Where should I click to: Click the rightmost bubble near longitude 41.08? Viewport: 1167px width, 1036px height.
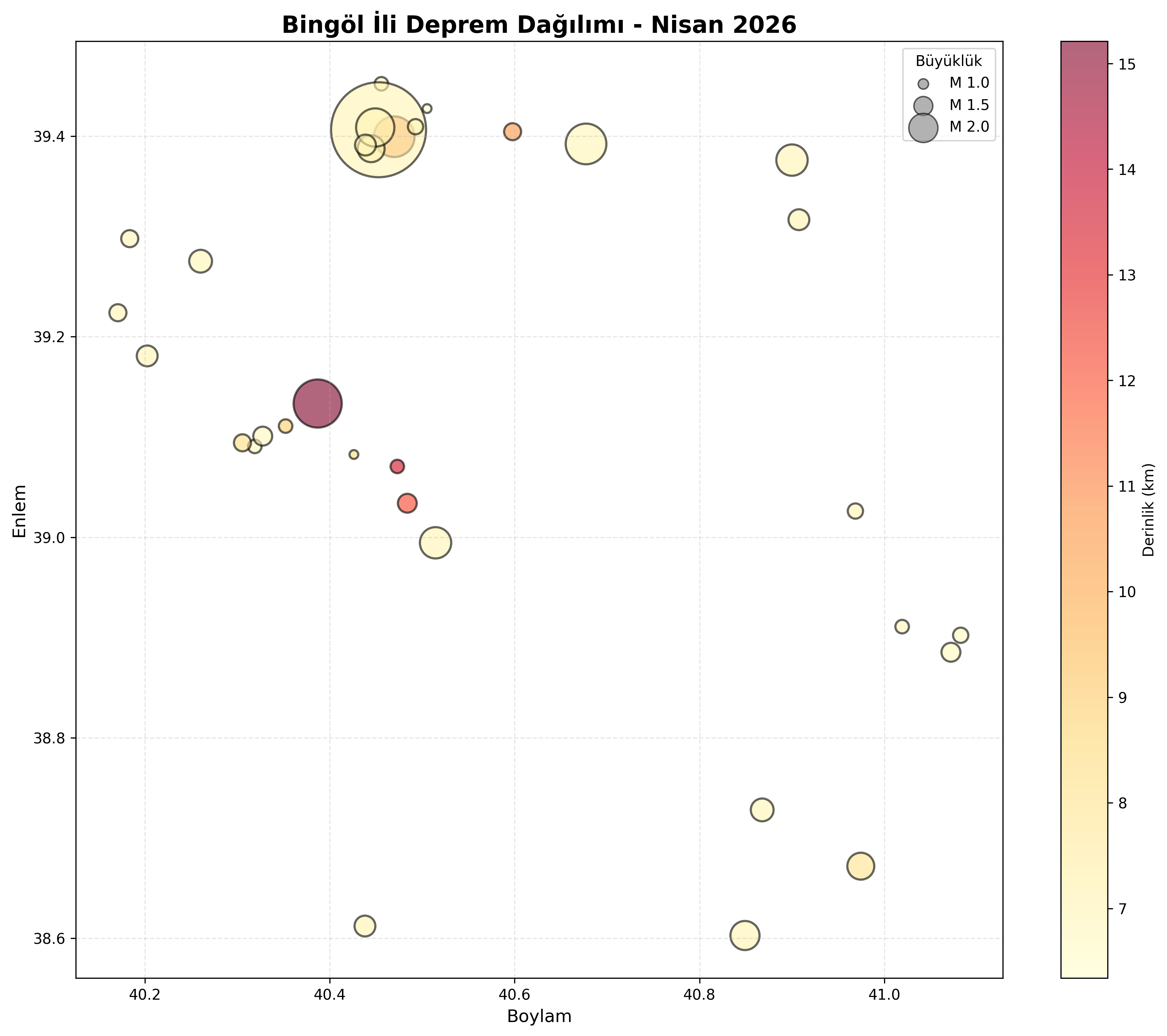[x=961, y=635]
